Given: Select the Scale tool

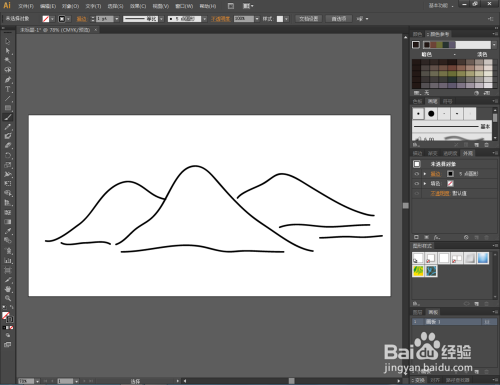Looking at the screenshot, I should [8, 165].
